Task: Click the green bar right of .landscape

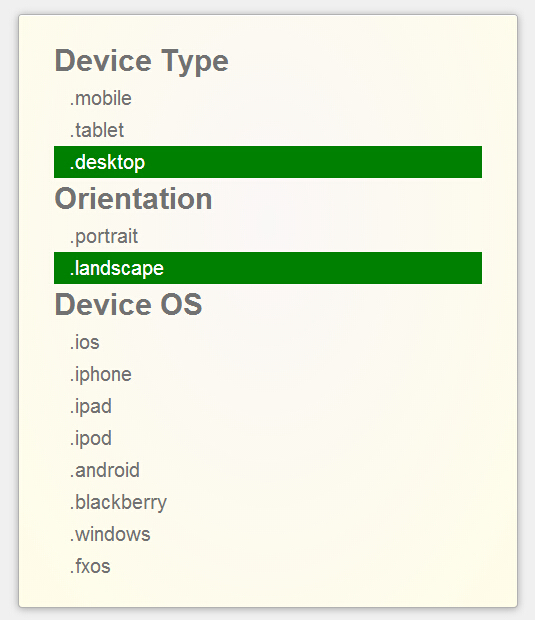Action: [323, 268]
